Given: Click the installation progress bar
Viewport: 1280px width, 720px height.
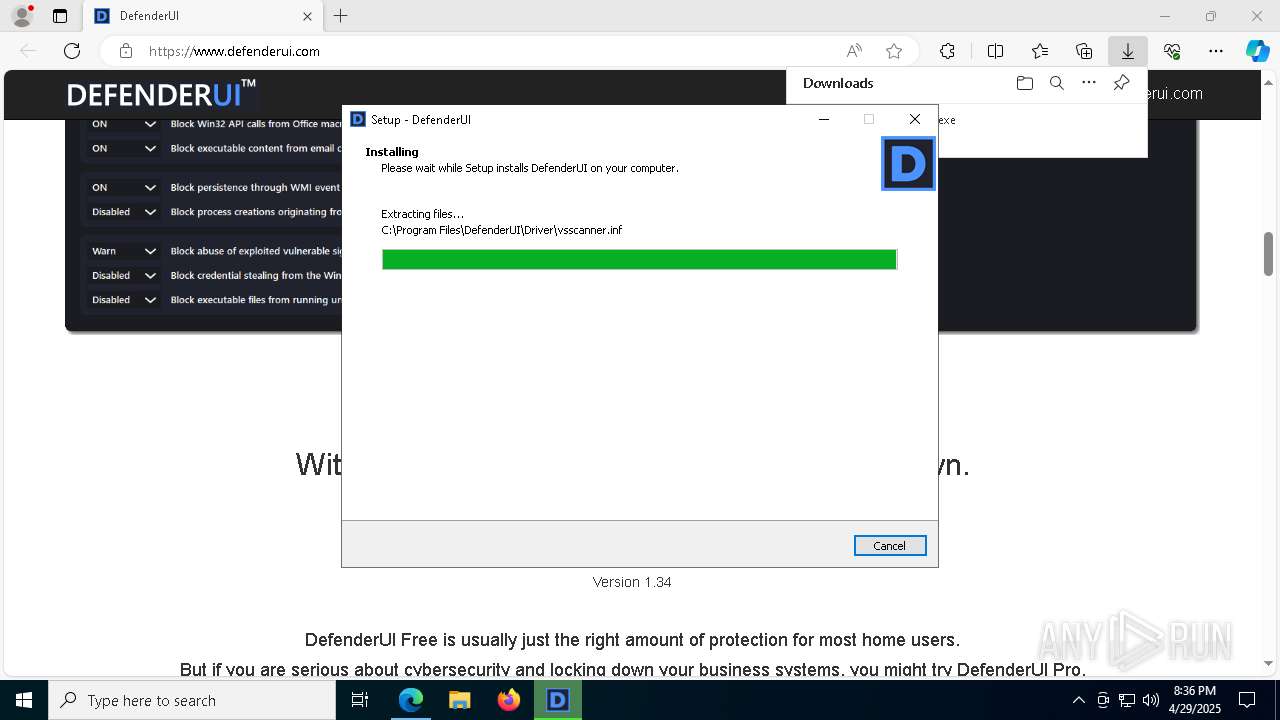Looking at the screenshot, I should tap(639, 260).
